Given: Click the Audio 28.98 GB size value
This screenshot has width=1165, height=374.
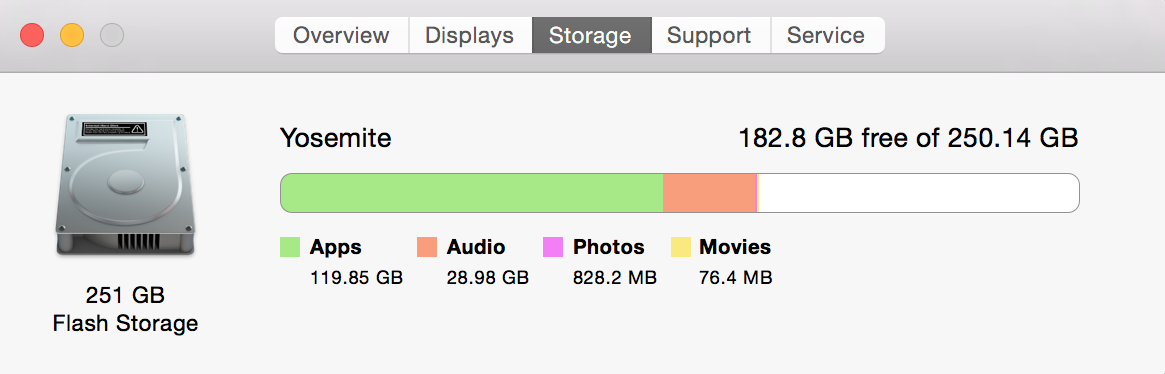Looking at the screenshot, I should pyautogui.click(x=487, y=278).
